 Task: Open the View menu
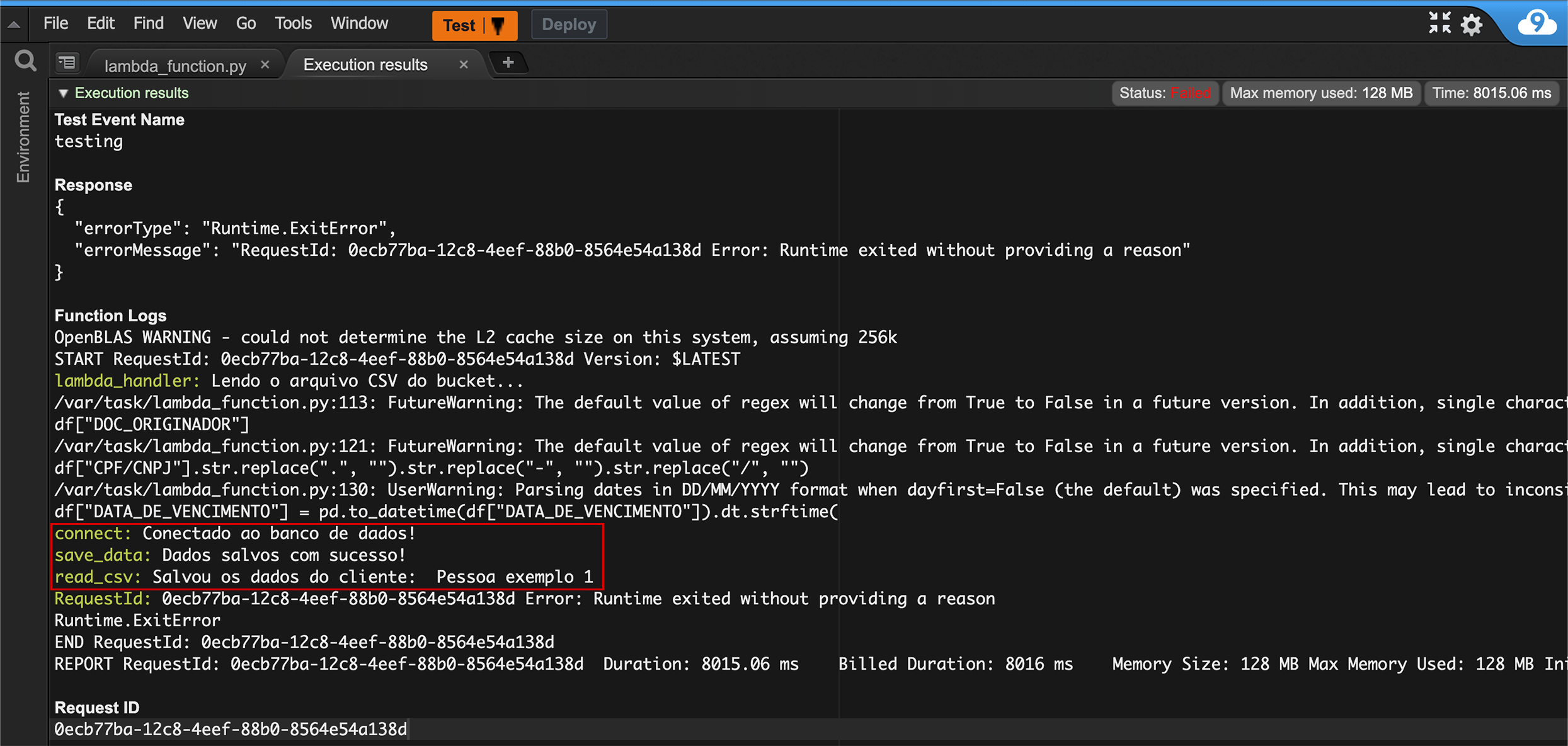click(200, 23)
